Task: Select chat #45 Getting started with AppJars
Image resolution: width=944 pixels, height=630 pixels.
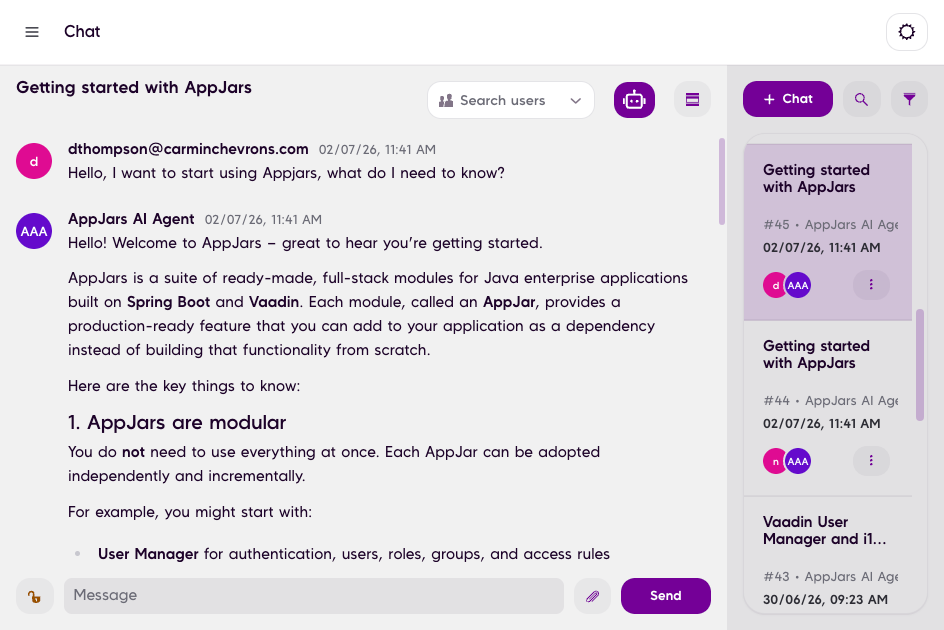Action: tap(828, 232)
